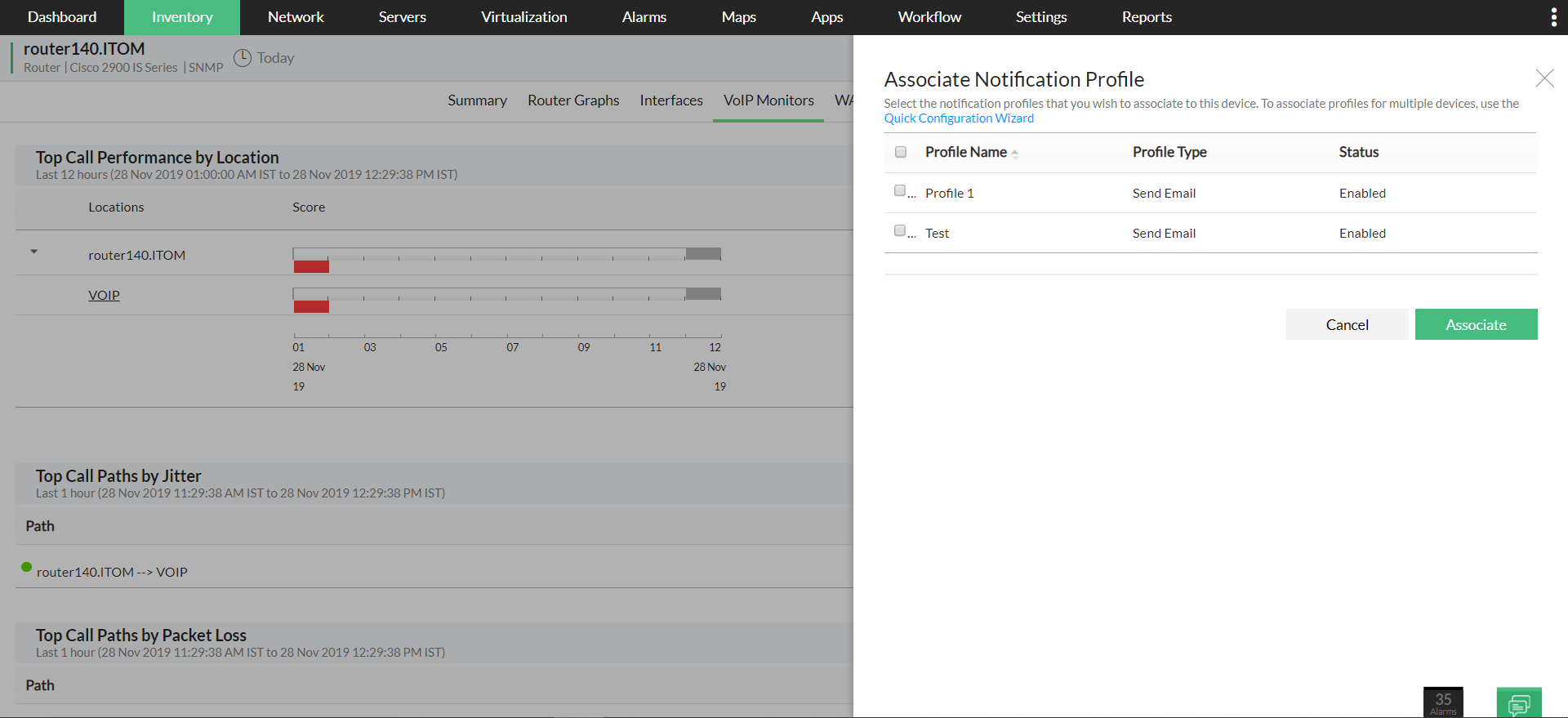Open the 35 Alarms counter badge

click(x=1443, y=702)
